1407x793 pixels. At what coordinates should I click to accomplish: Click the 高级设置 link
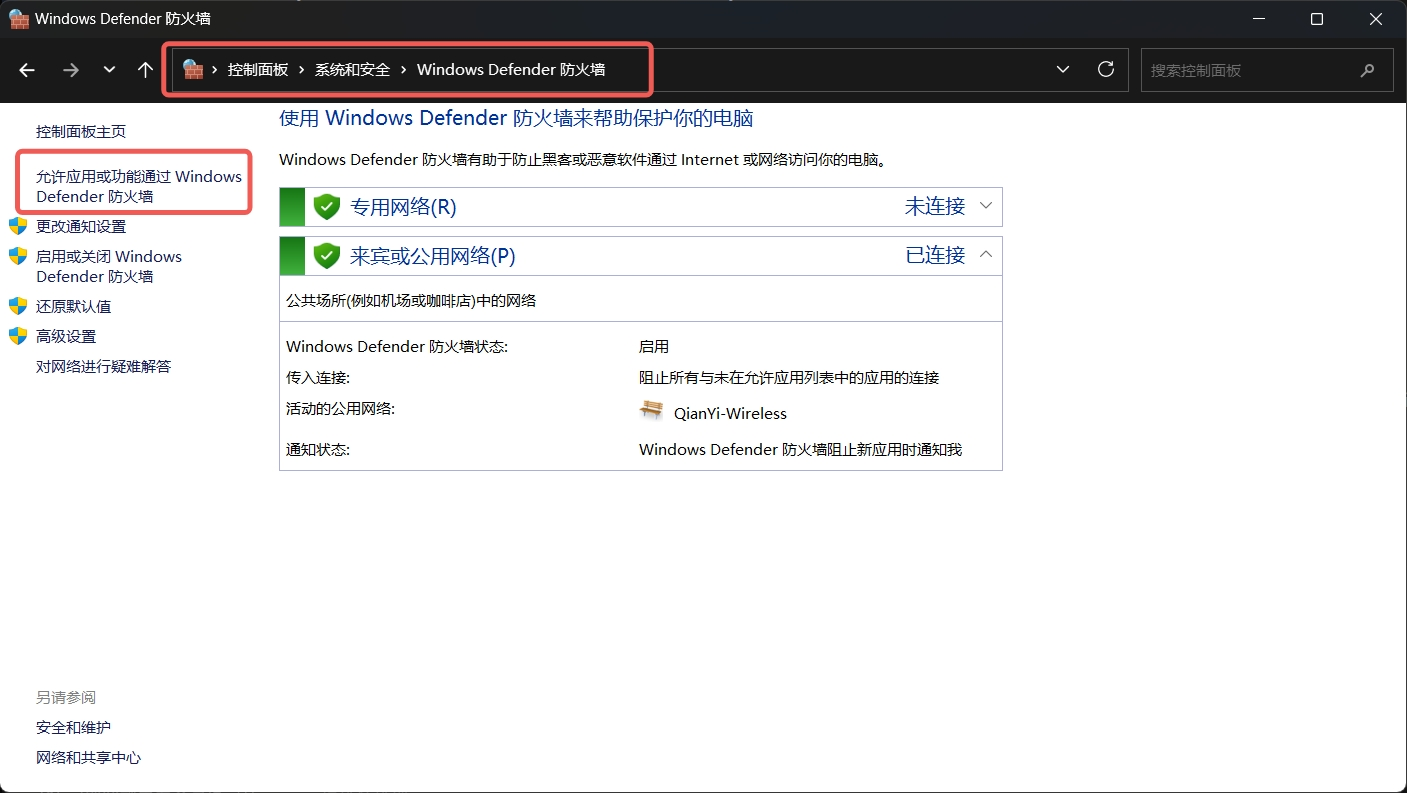(66, 337)
